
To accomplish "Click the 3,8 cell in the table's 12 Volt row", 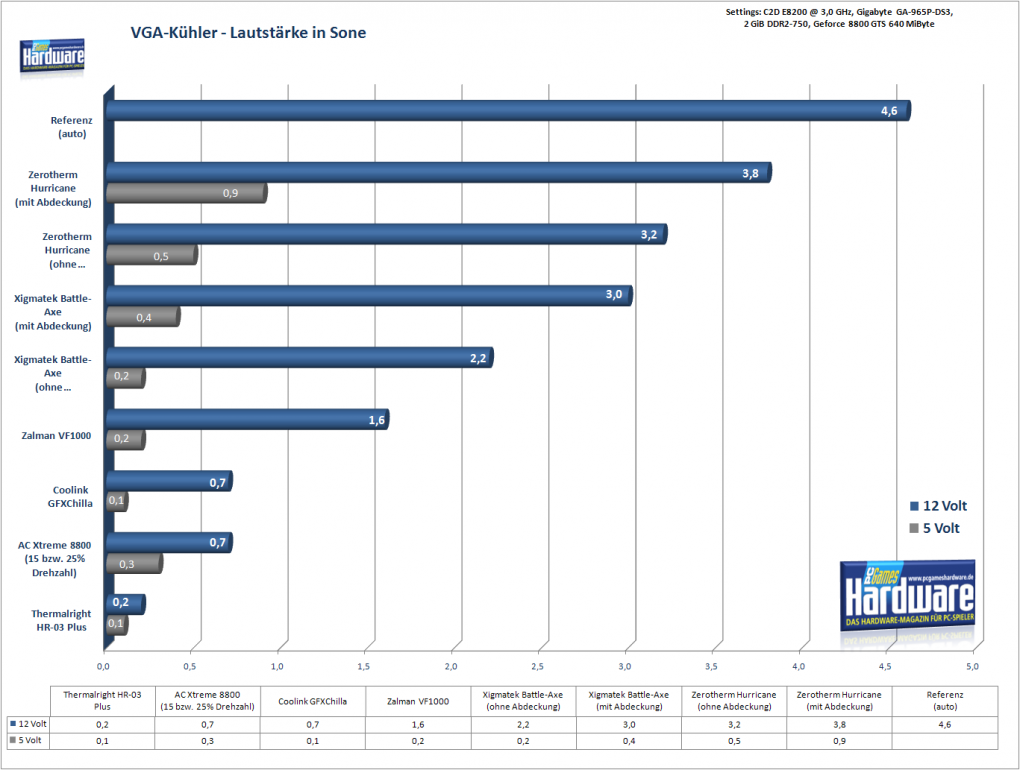I will point(839,724).
